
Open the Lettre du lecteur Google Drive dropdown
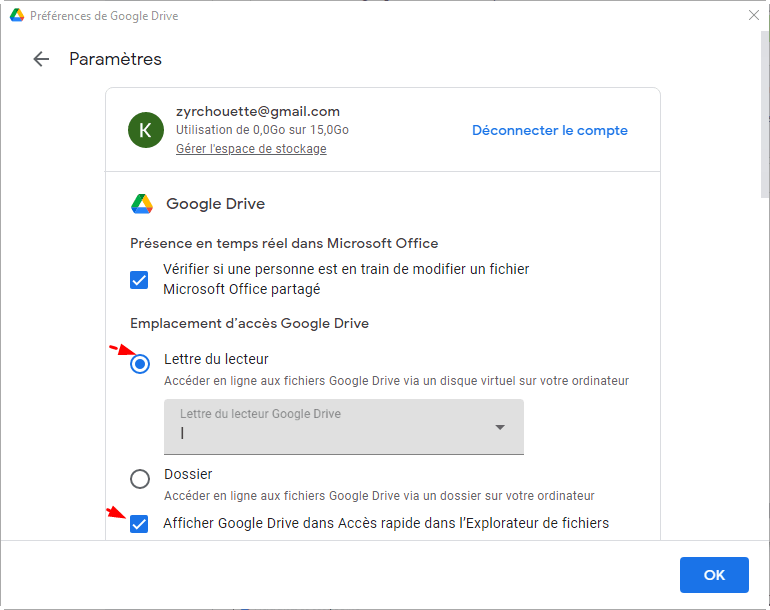click(343, 427)
